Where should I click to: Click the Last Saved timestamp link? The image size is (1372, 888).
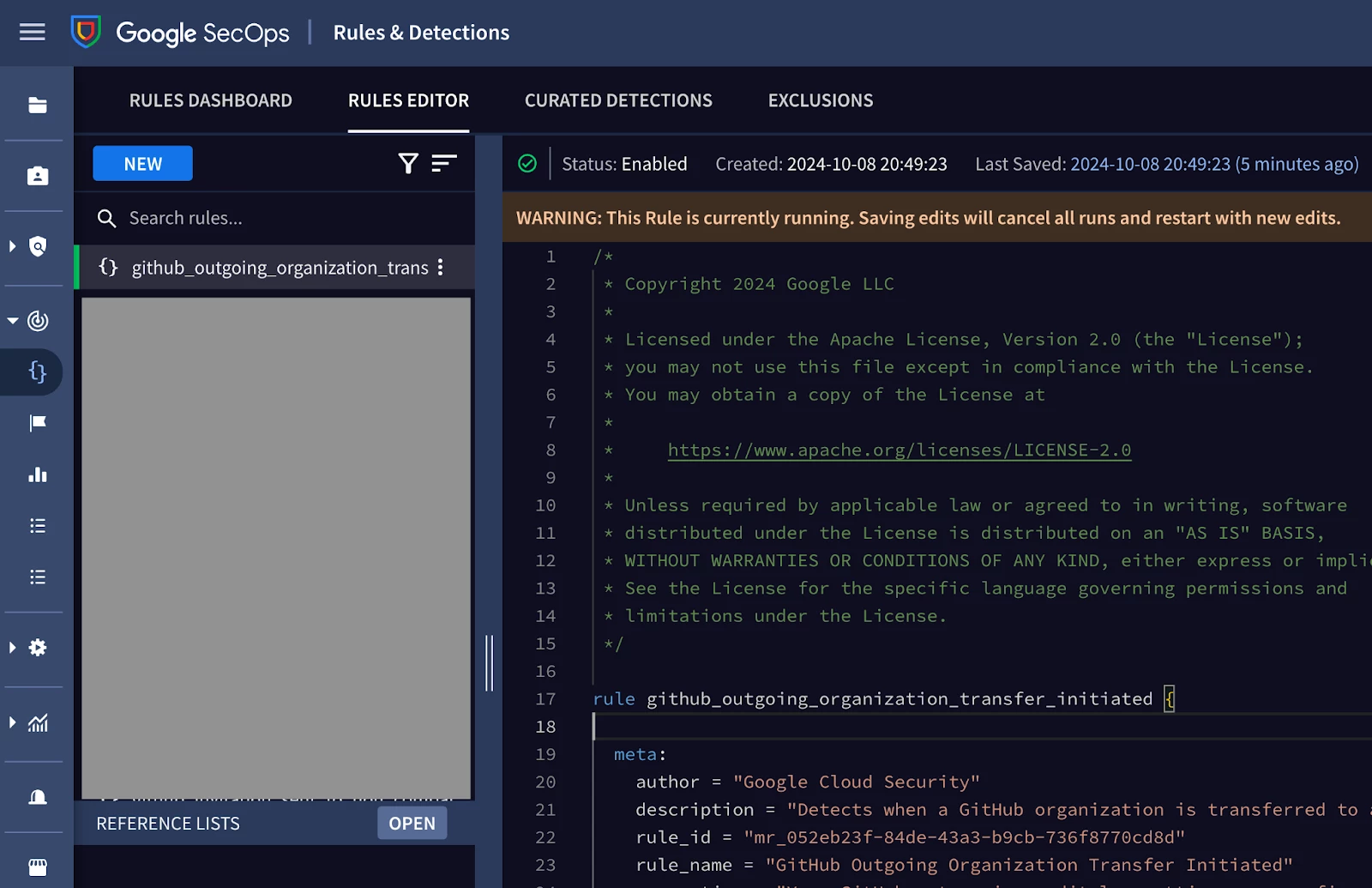click(1214, 164)
